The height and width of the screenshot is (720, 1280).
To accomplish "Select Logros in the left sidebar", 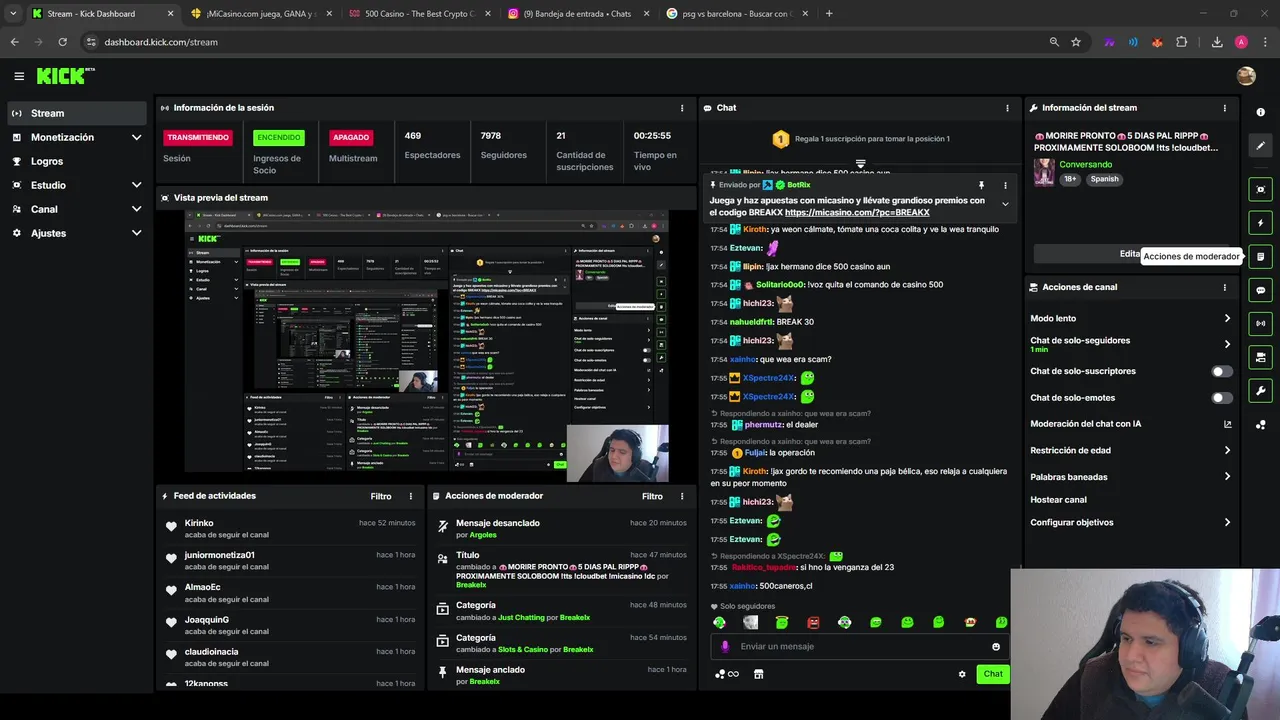I will click(77, 161).
